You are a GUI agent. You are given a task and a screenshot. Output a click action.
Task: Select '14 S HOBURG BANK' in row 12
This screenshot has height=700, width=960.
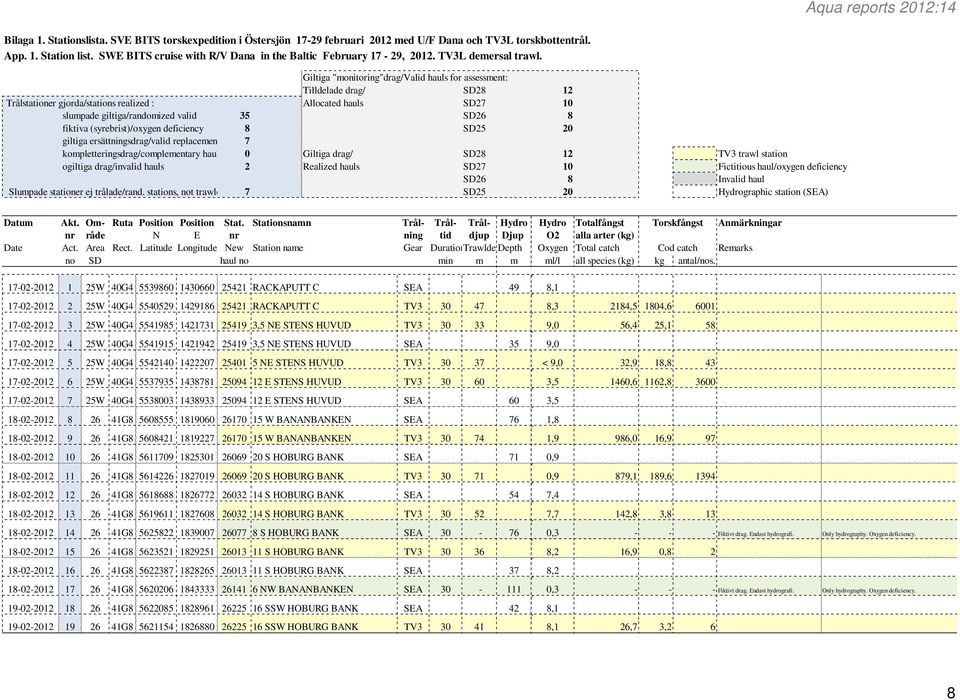[x=298, y=495]
